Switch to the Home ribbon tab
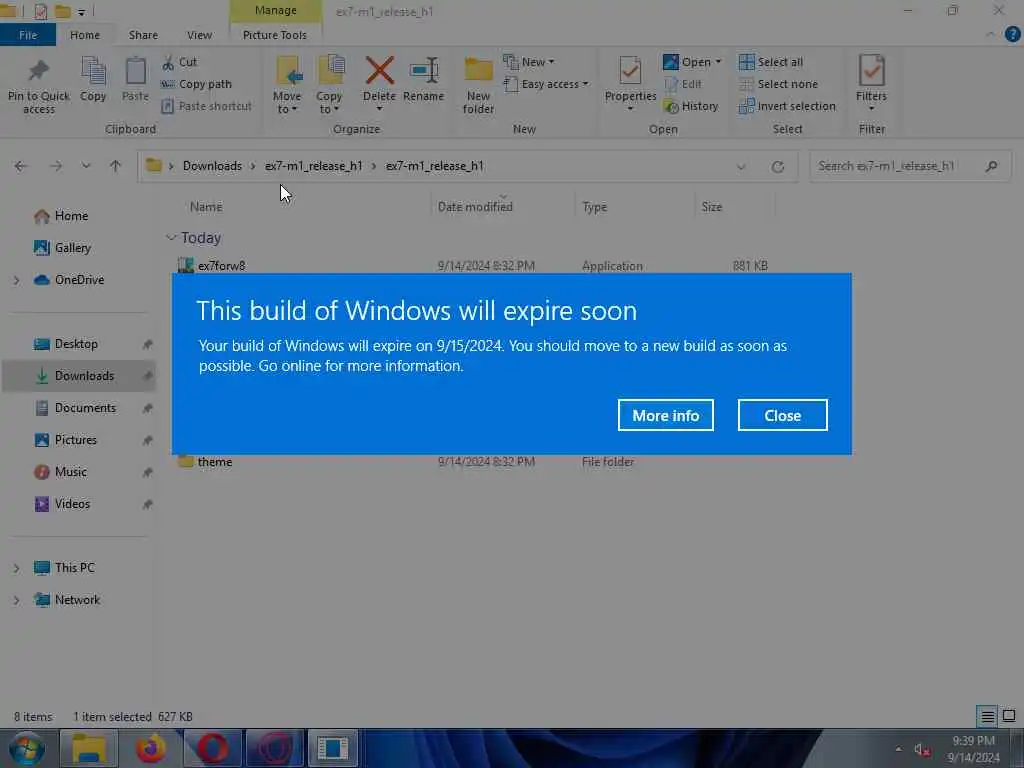The height and width of the screenshot is (768, 1024). click(x=85, y=35)
